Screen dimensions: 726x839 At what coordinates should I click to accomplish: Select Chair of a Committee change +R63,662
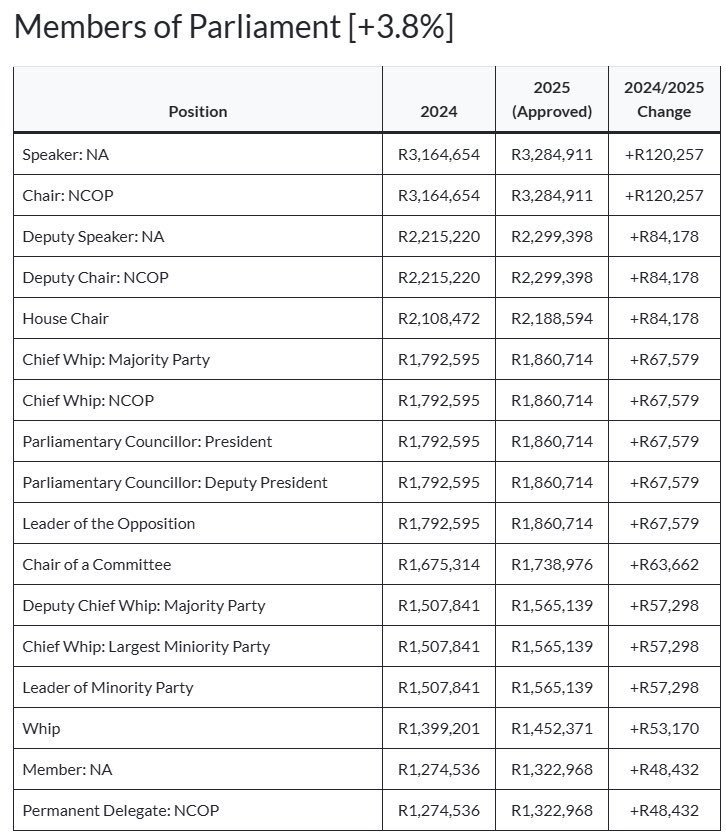coord(664,565)
